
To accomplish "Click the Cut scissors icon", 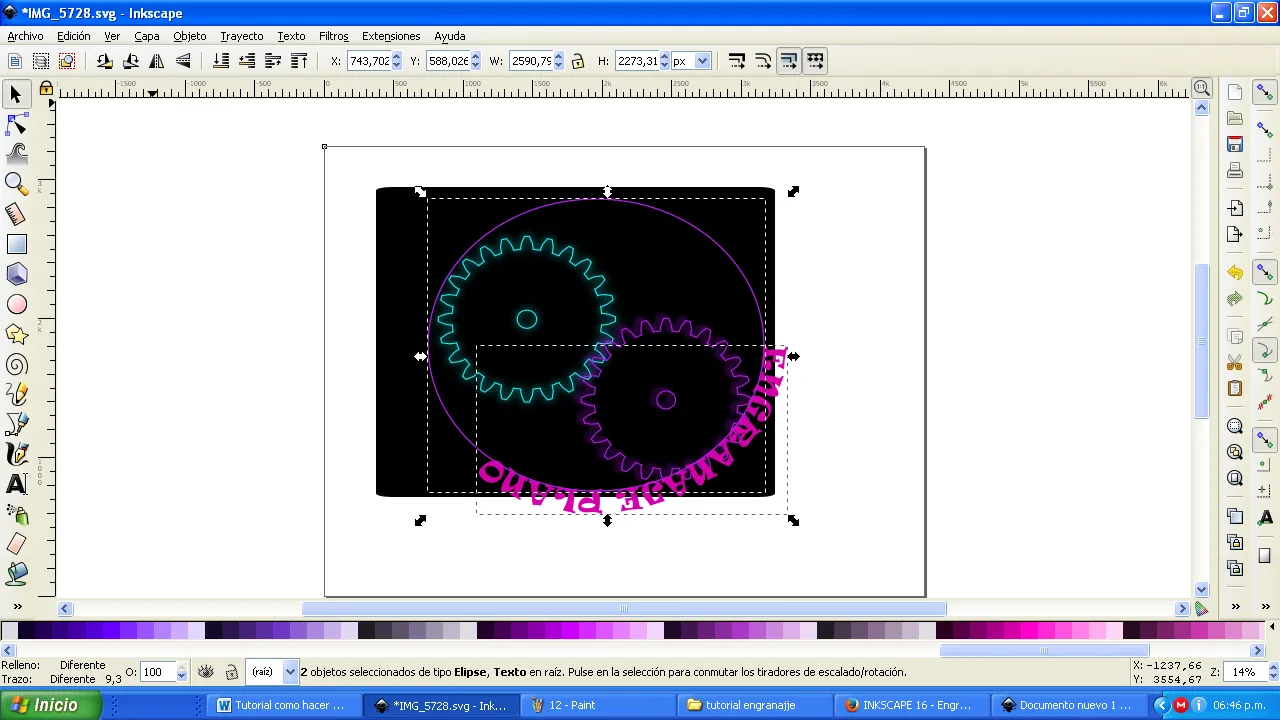I will 1235,362.
